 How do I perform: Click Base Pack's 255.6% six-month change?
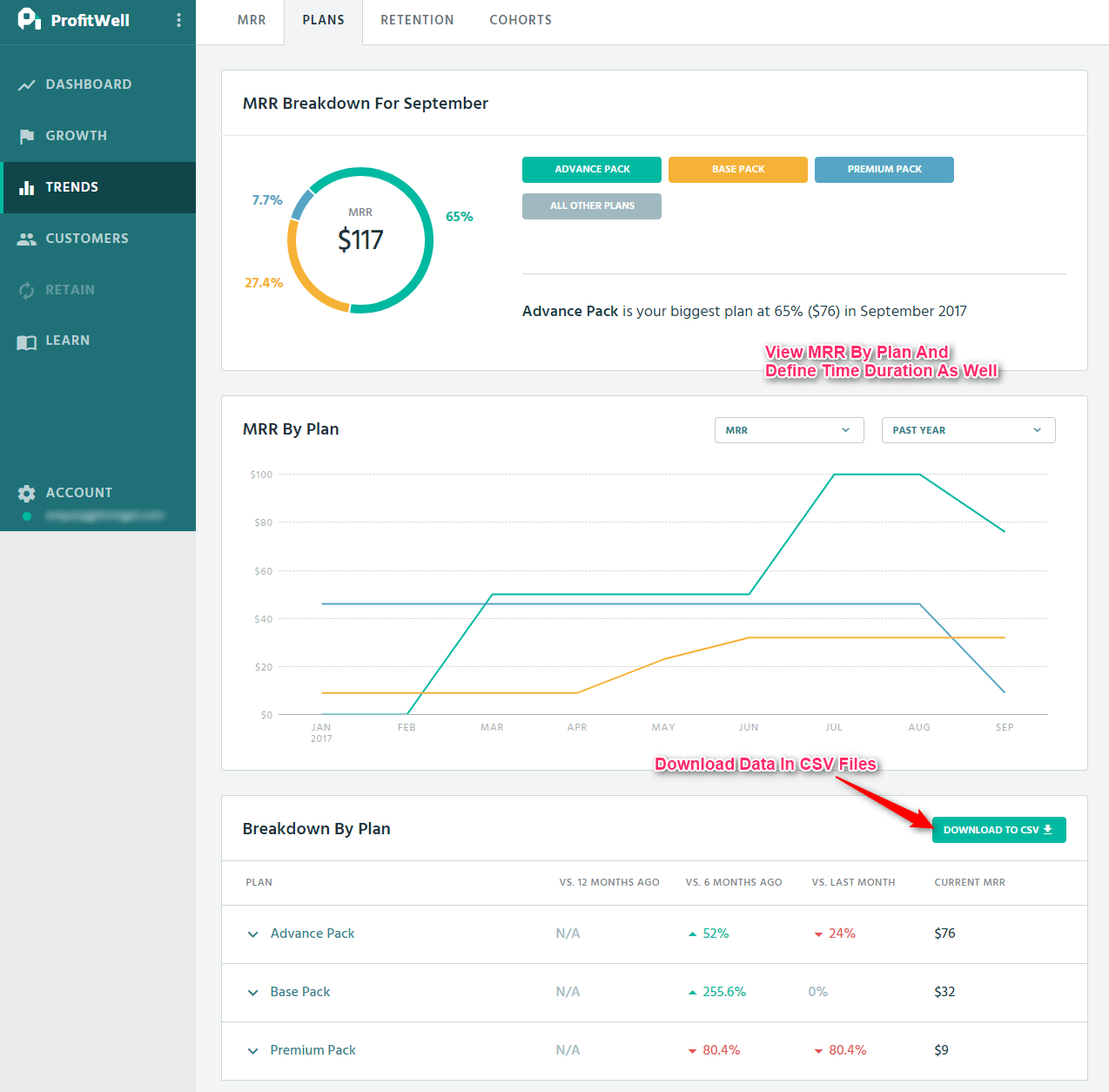tap(717, 992)
